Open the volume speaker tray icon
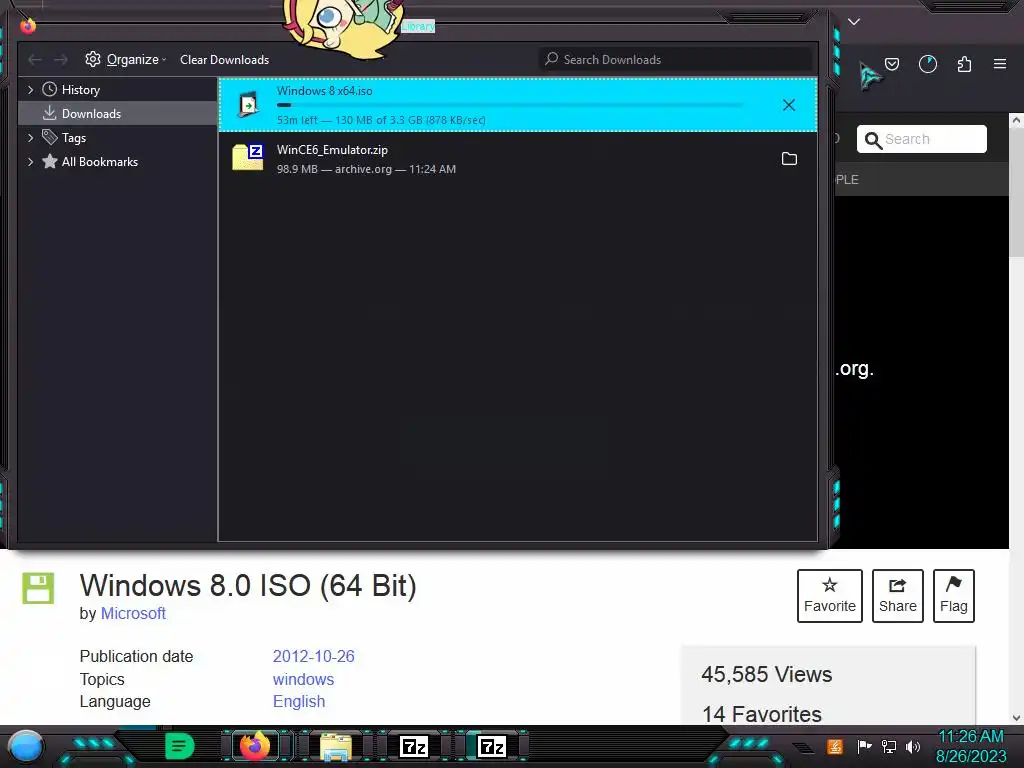The width and height of the screenshot is (1024, 768). (x=913, y=746)
